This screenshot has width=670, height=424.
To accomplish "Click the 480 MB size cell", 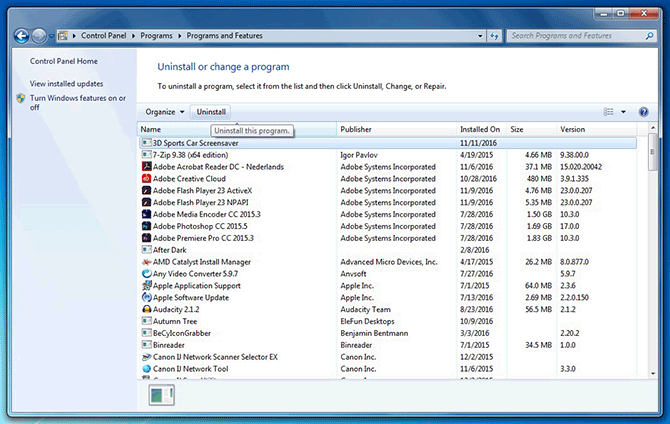I will [540, 179].
